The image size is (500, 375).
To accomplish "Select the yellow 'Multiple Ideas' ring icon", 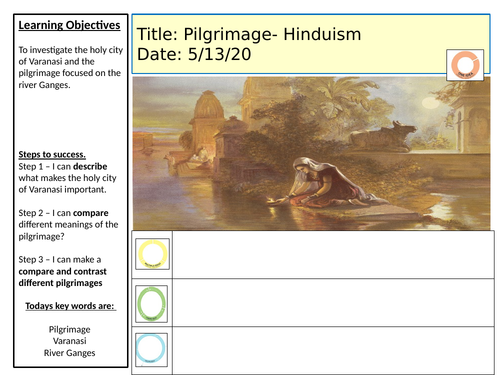I will (152, 254).
